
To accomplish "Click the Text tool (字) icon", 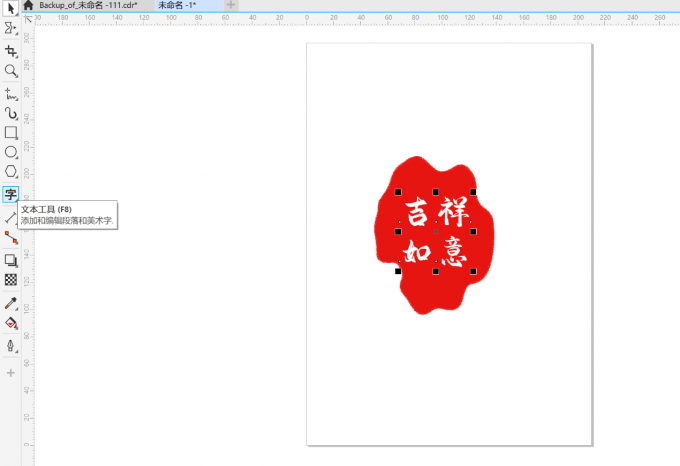I will point(10,194).
